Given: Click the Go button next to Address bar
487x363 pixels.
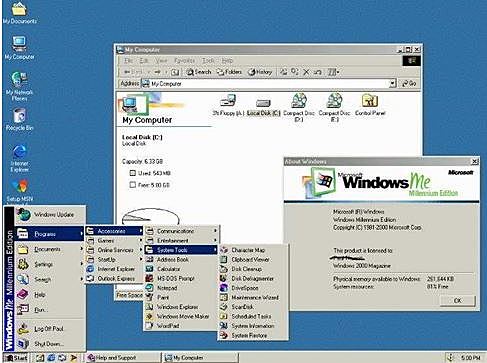Looking at the screenshot, I should [x=409, y=83].
